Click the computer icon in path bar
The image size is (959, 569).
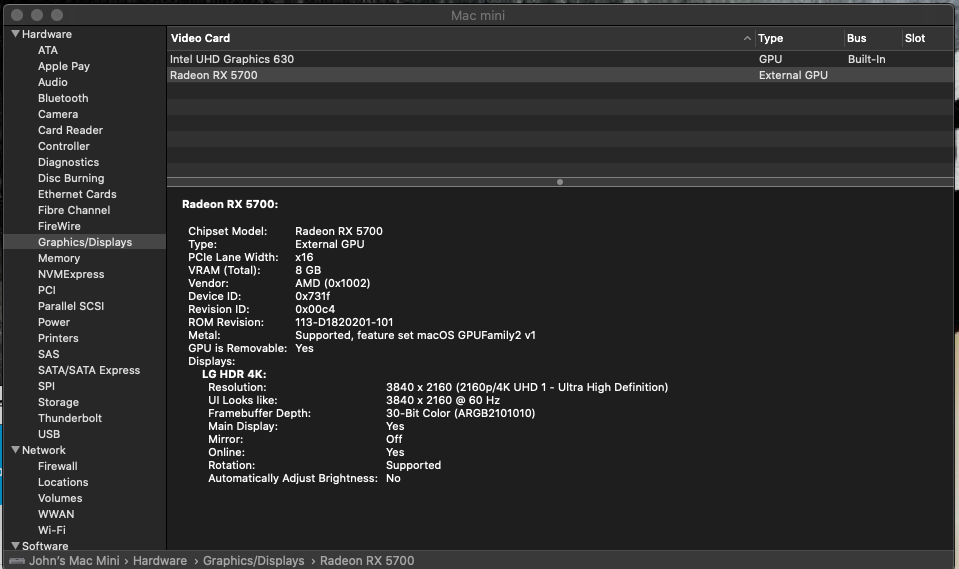(17, 560)
